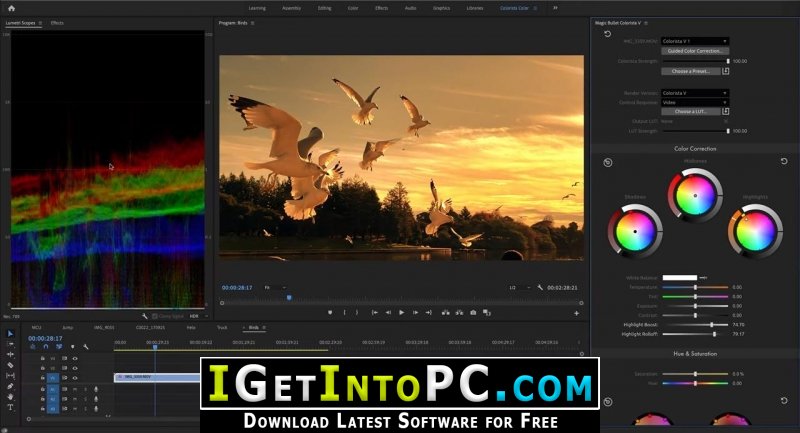The height and width of the screenshot is (433, 800).
Task: Open Render Version Colorista V dropdown
Action: tap(695, 93)
